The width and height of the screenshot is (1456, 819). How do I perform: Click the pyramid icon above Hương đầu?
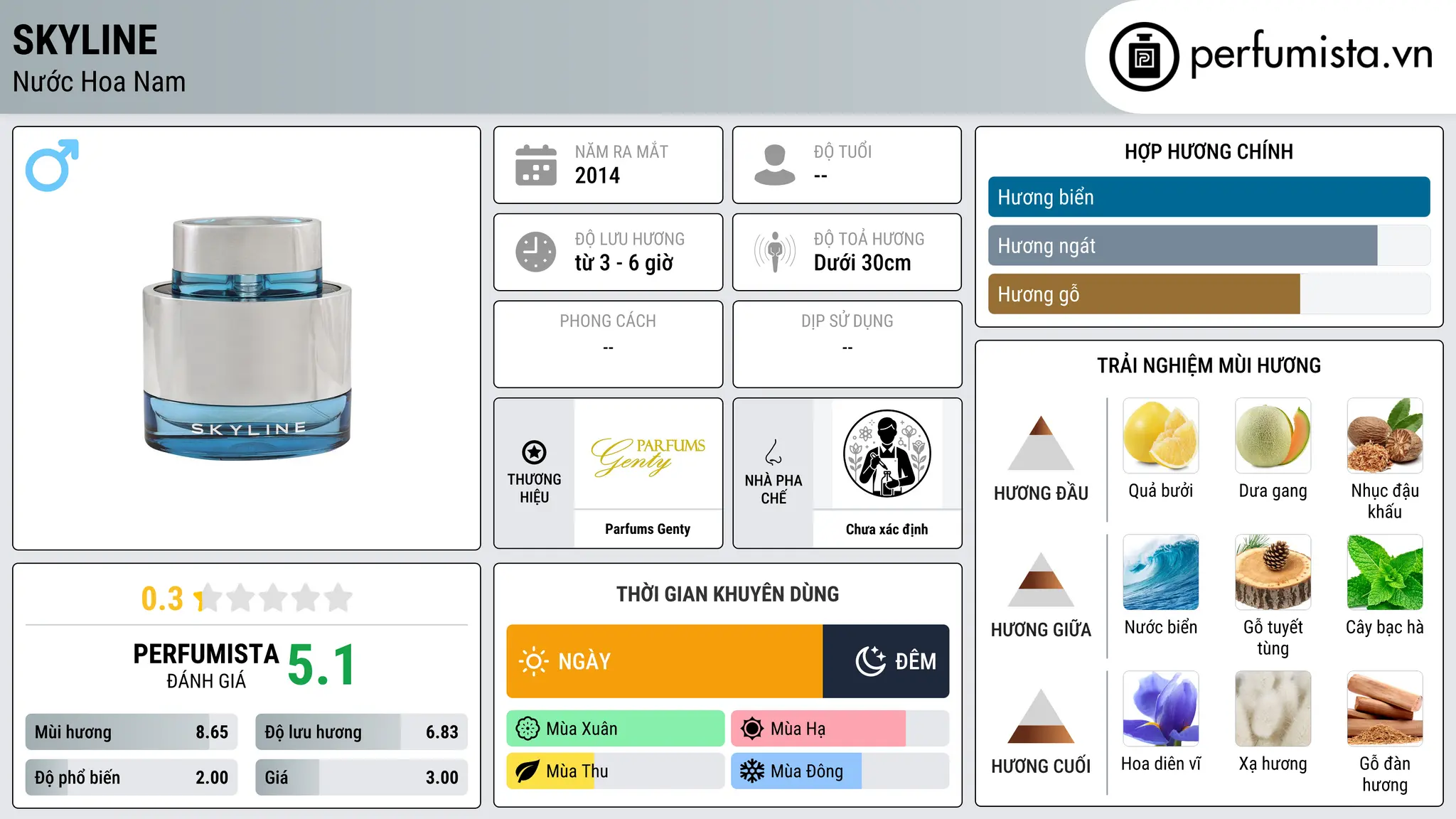click(1041, 442)
